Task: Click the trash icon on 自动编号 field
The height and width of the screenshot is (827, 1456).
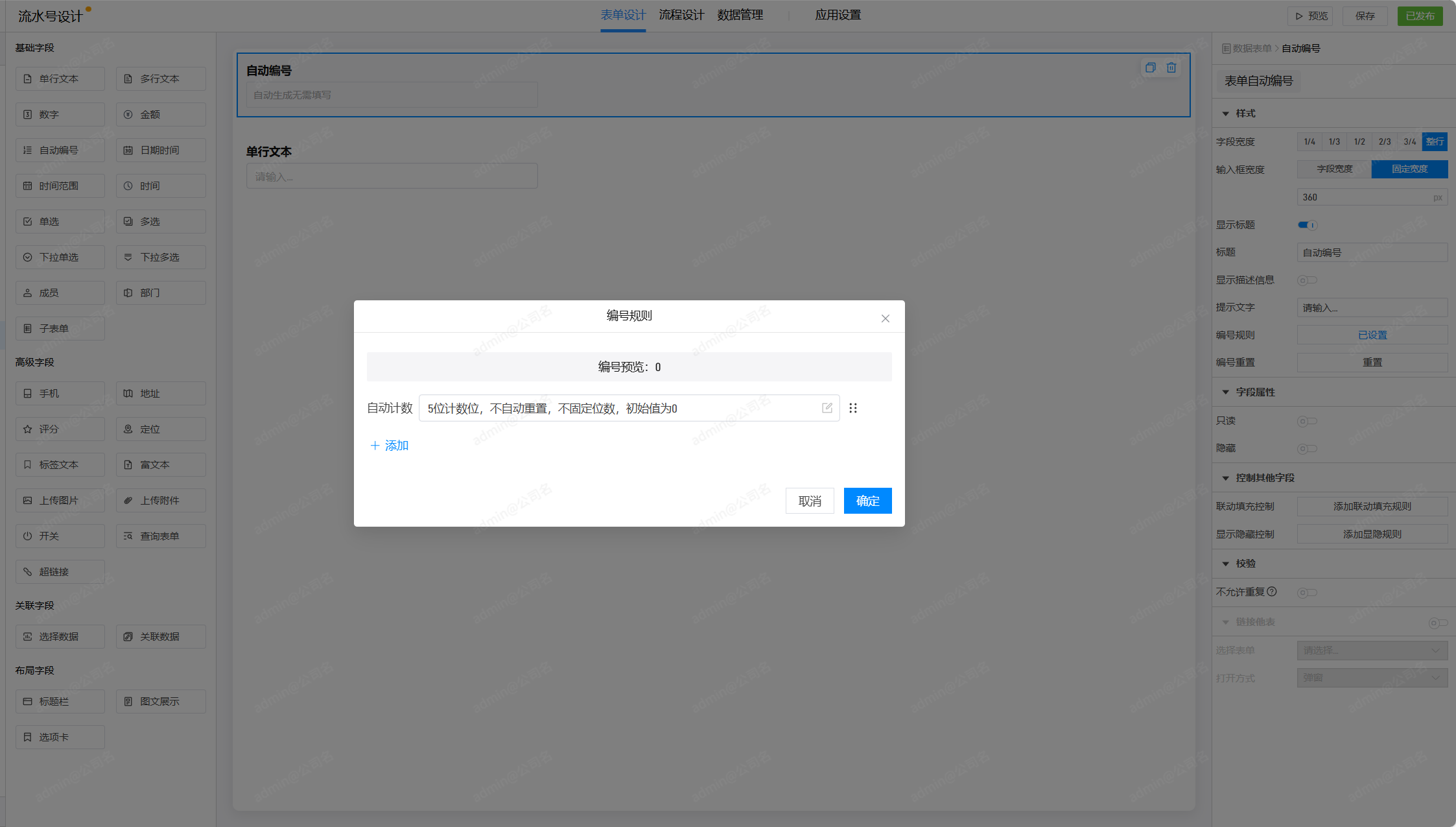Action: pyautogui.click(x=1171, y=67)
